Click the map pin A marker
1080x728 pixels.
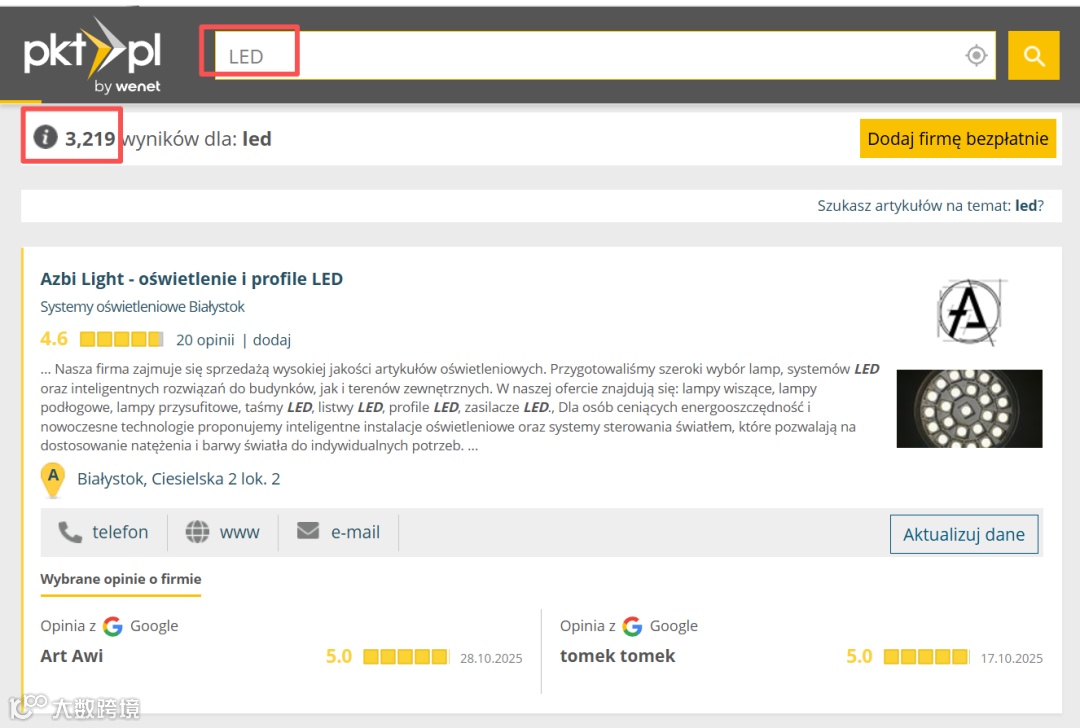(53, 480)
